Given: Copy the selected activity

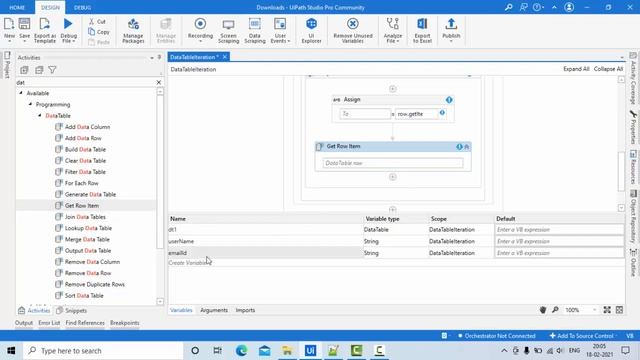Looking at the screenshot, I should 99,32.
